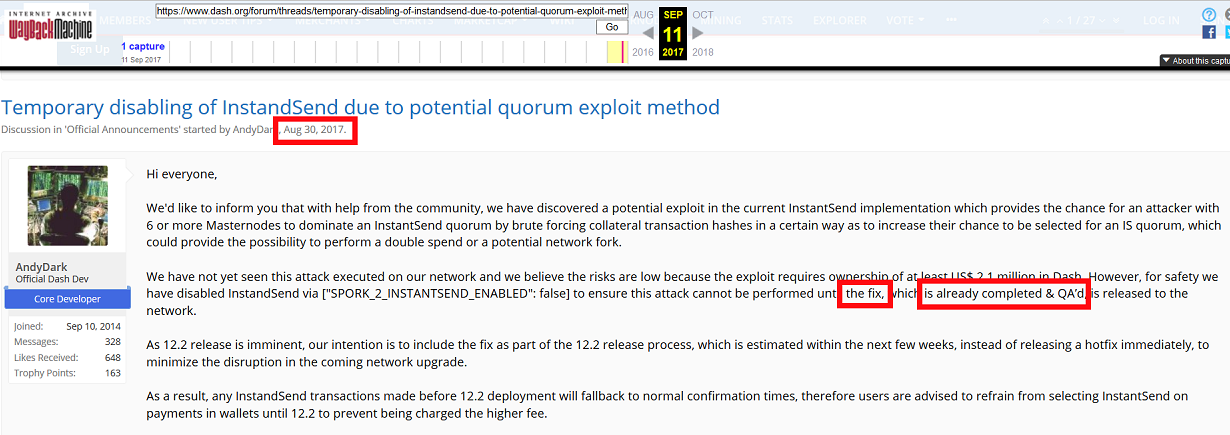The height and width of the screenshot is (435, 1230).
Task: Click AndyDark's avatar image
Action: [x=68, y=206]
